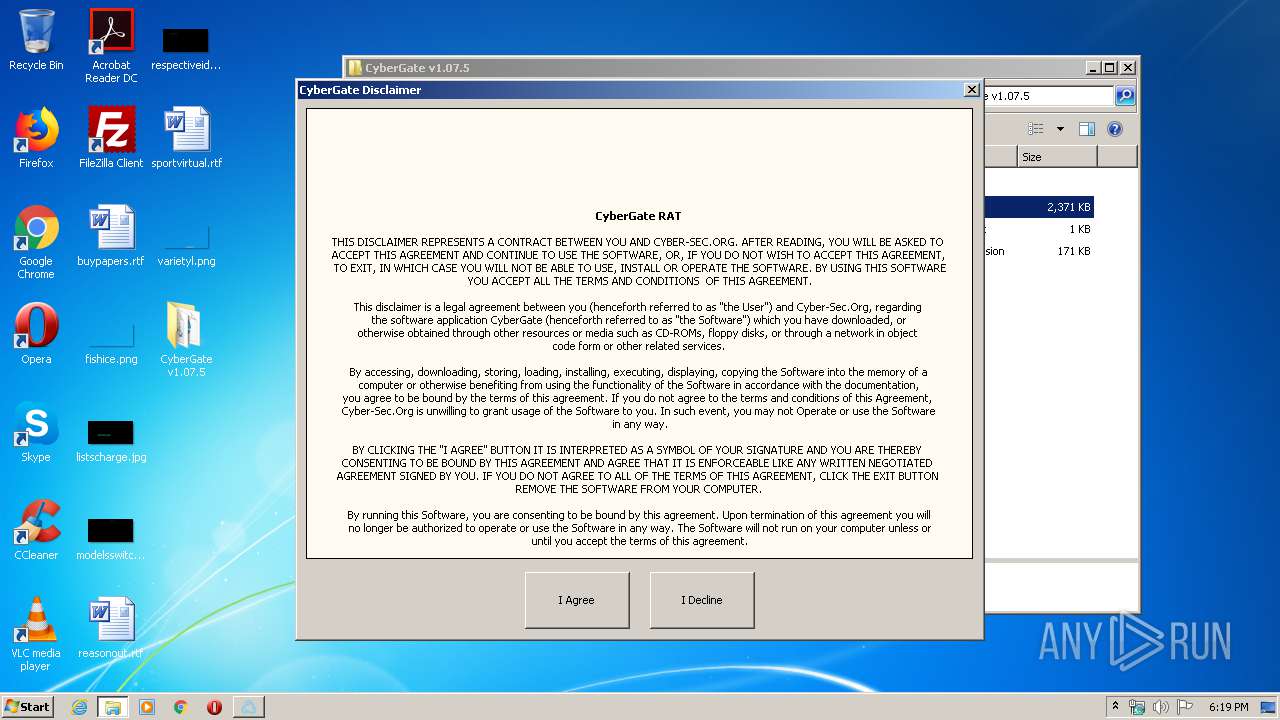The width and height of the screenshot is (1280, 720).
Task: Open reasonout.rtf document
Action: click(111, 628)
